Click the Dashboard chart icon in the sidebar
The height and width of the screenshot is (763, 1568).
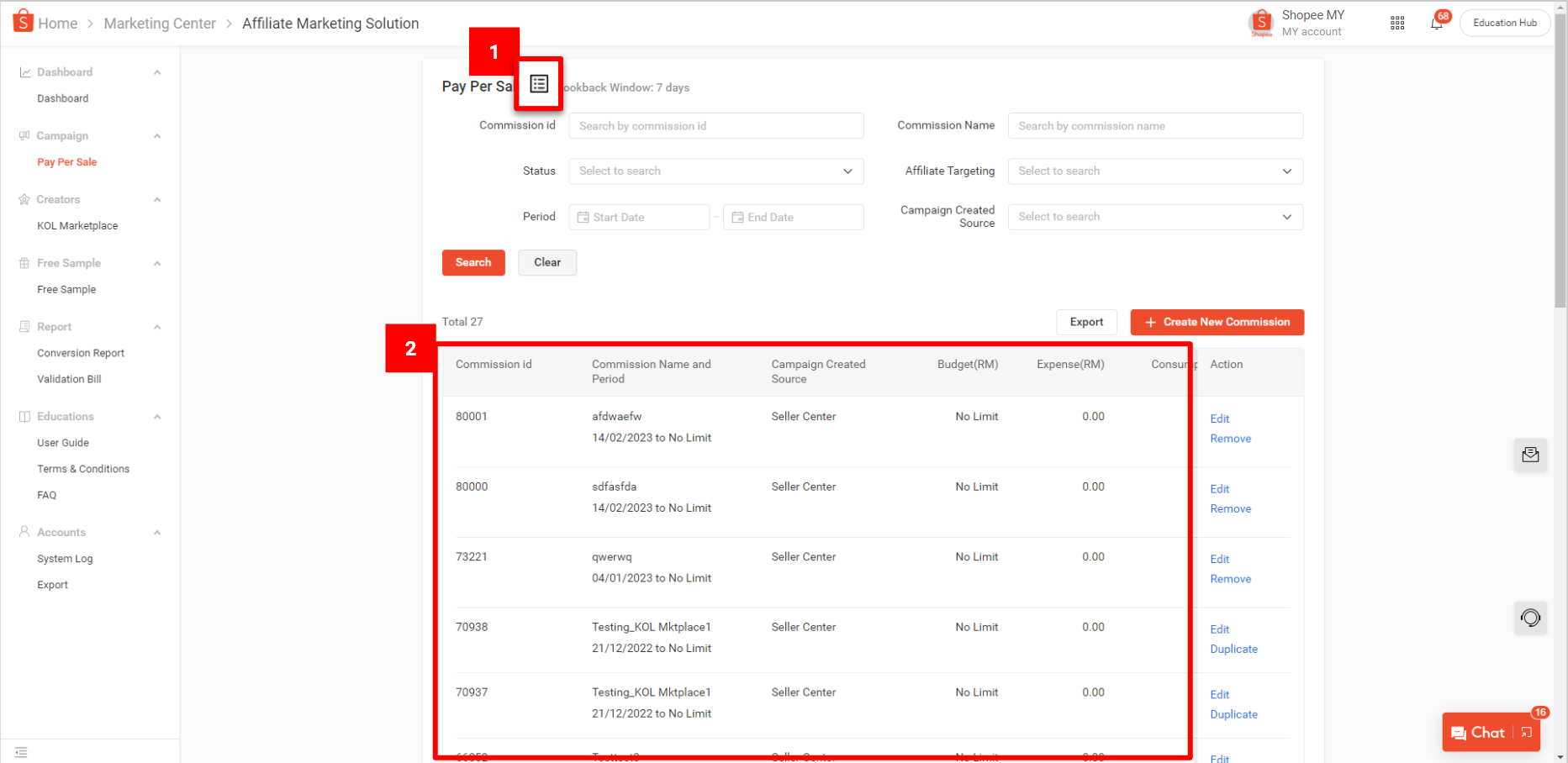pos(25,71)
